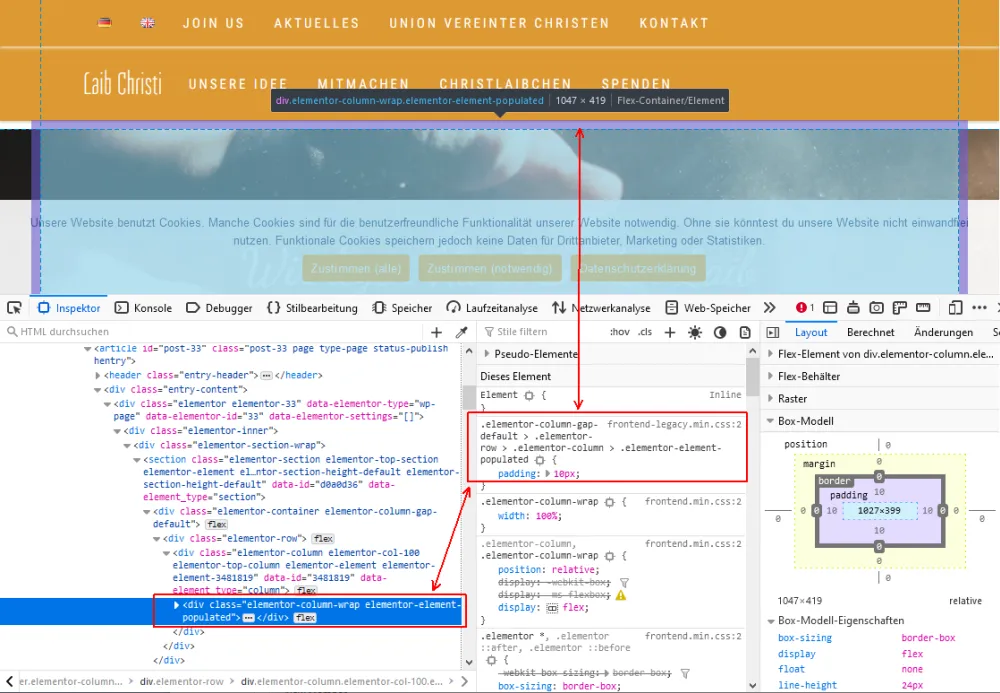Activate the element picker tool in DevTools
This screenshot has height=693, width=1000.
(x=14, y=308)
